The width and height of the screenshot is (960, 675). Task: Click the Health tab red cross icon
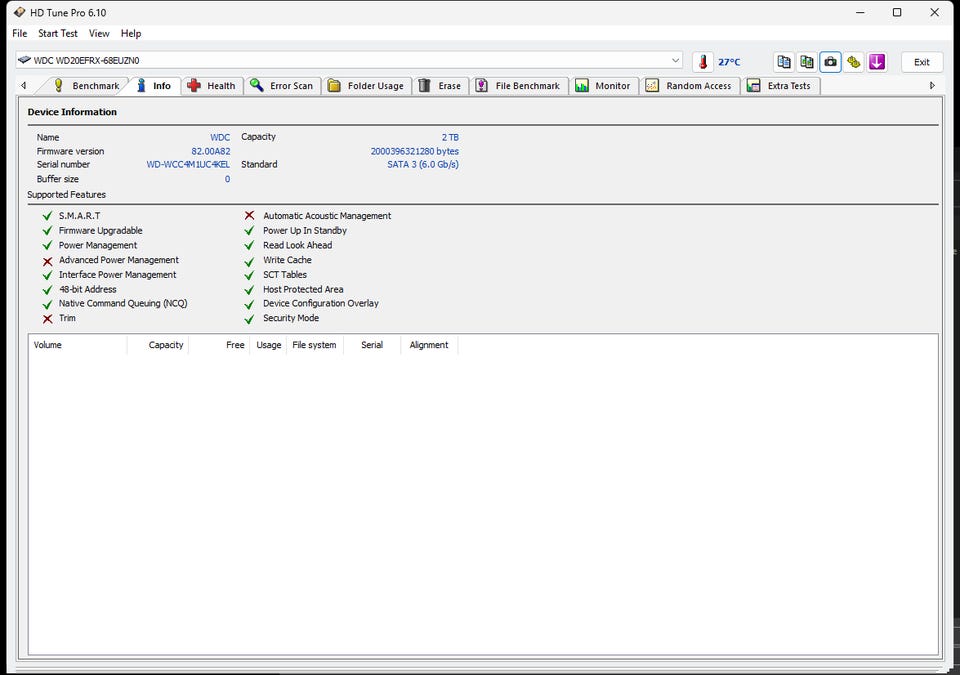(x=194, y=86)
